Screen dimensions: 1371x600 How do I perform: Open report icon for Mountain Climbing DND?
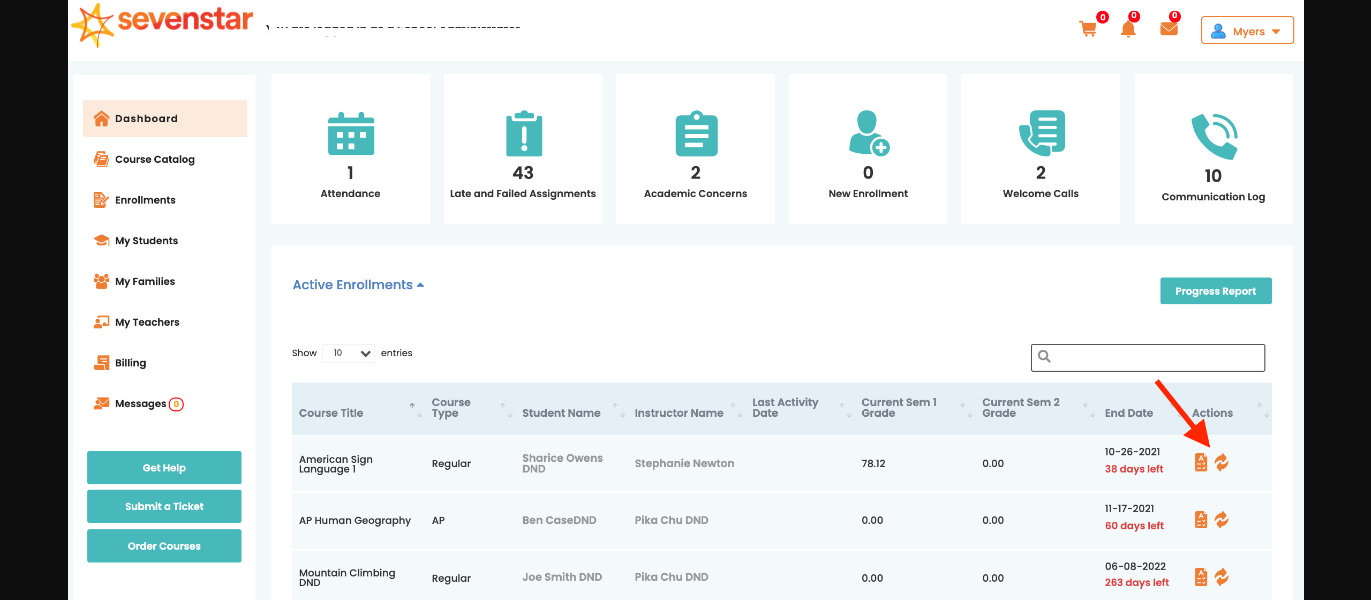(1201, 577)
